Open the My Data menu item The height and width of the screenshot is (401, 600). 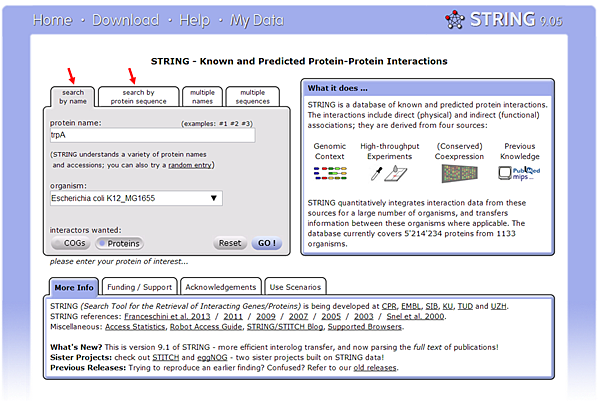[x=257, y=20]
